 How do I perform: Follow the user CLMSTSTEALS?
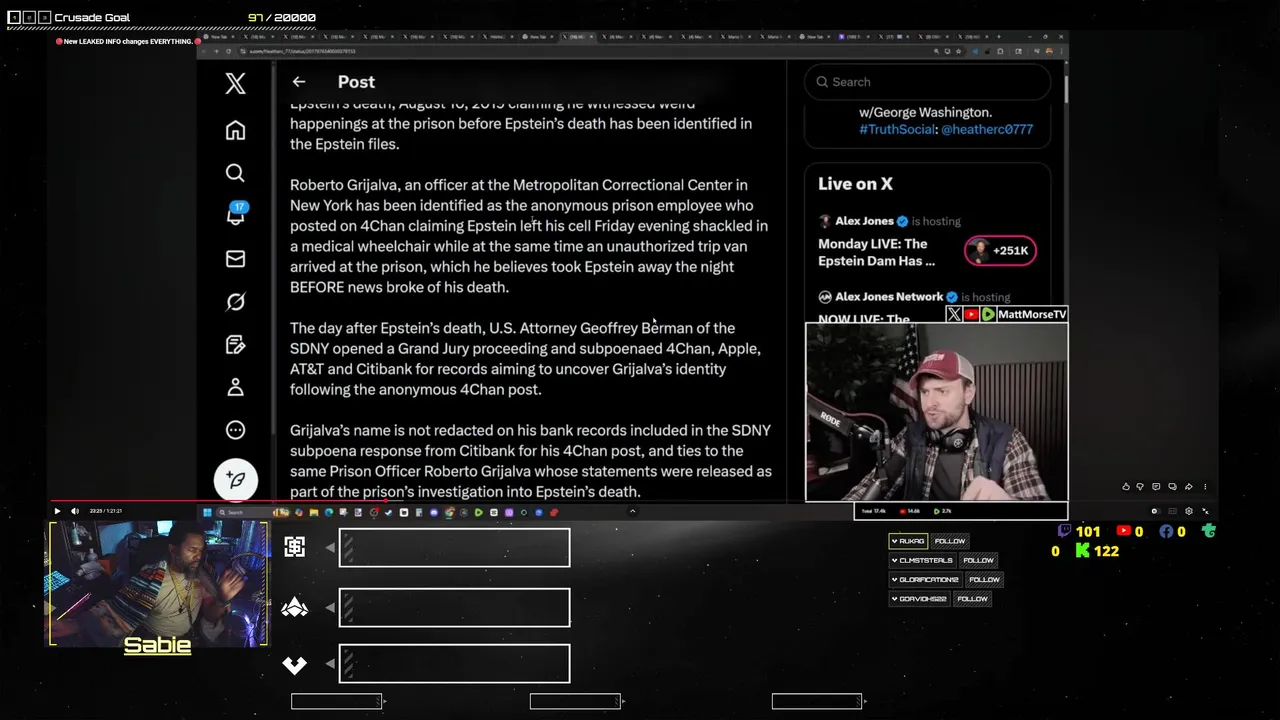tap(978, 560)
